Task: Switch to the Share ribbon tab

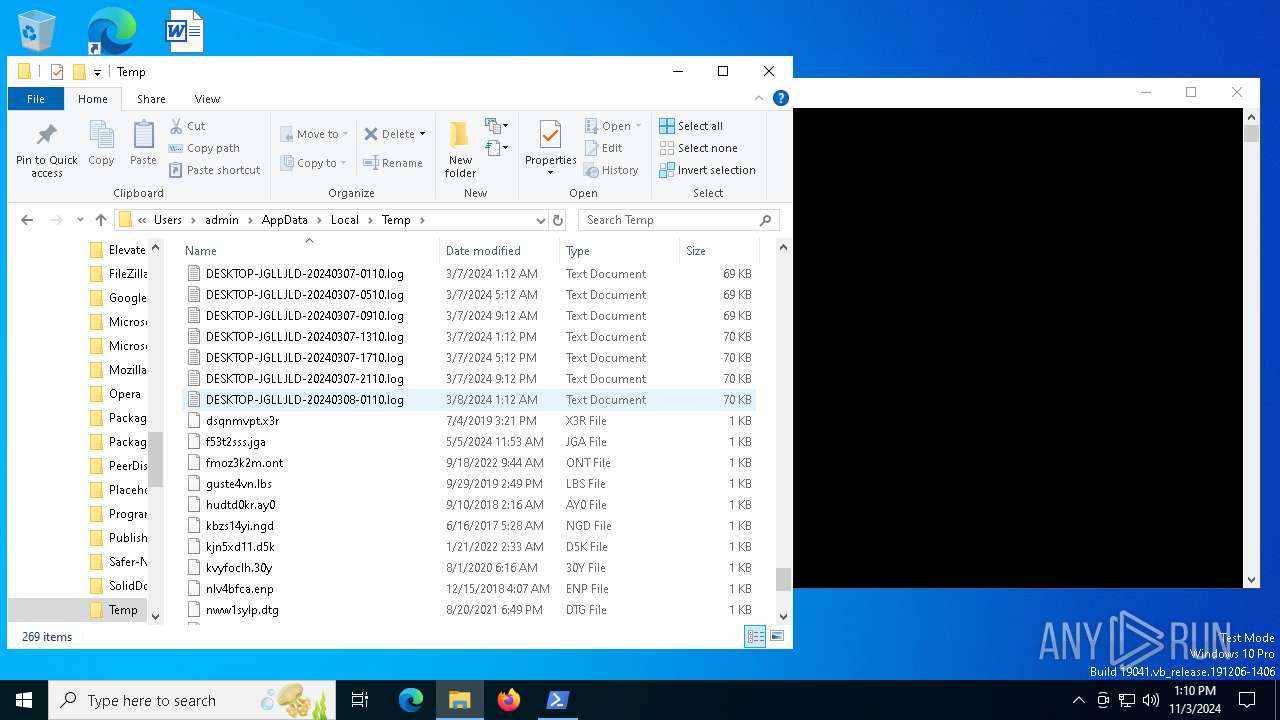Action: (x=151, y=99)
